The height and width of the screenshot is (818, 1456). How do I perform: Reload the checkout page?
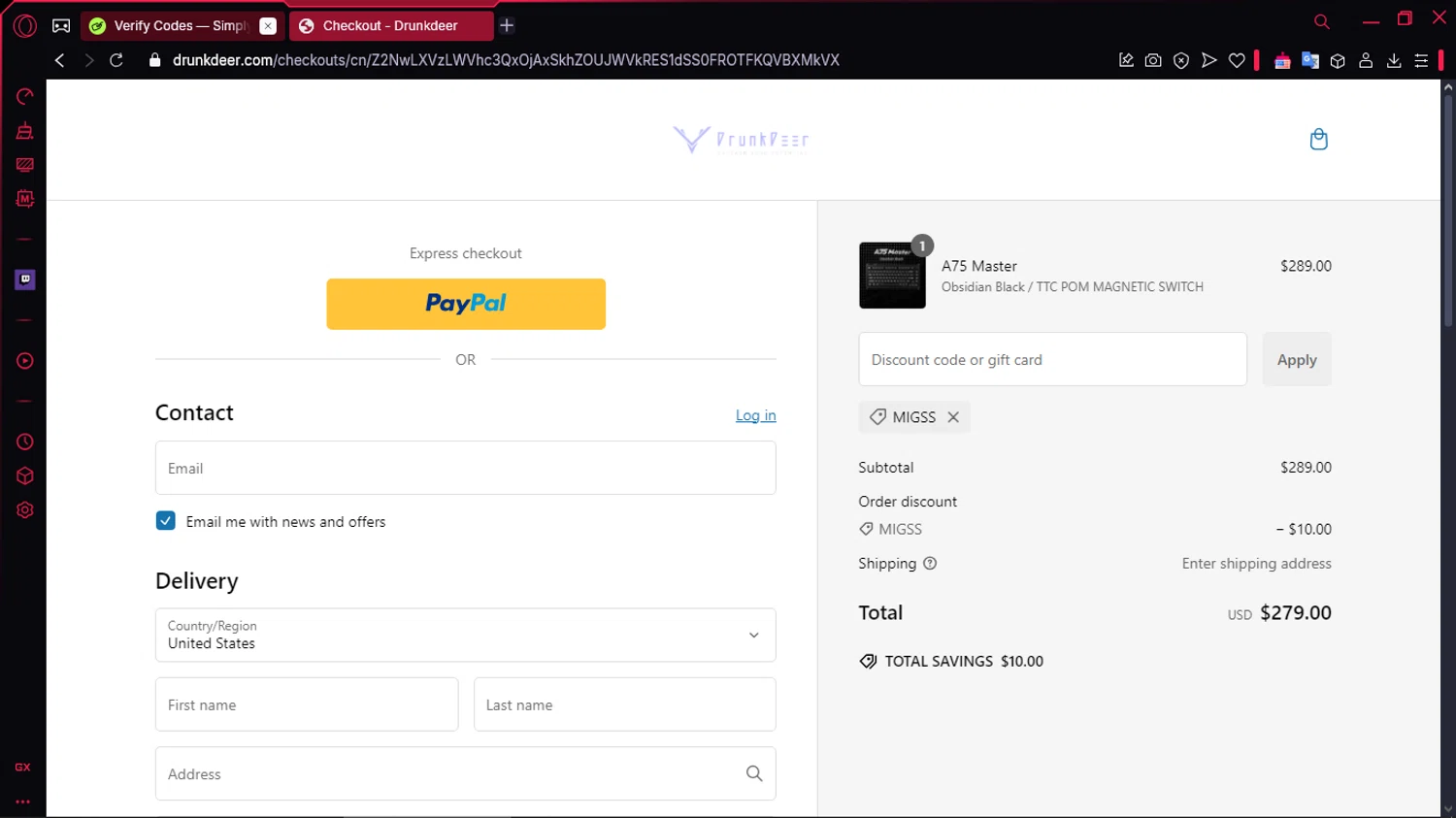(x=116, y=60)
